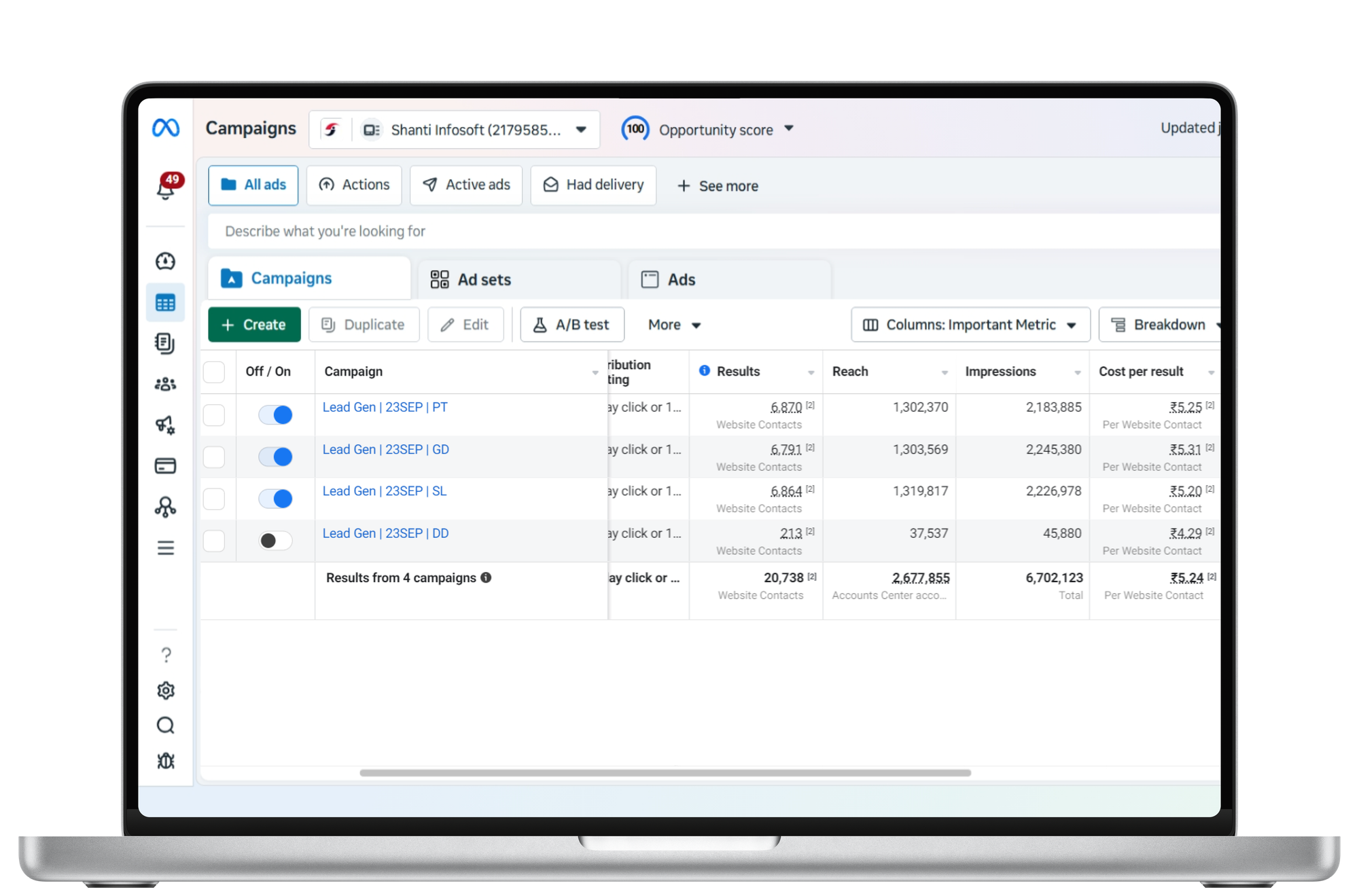This screenshot has width=1359, height=896.
Task: Open the Results column header arrow
Action: 811,372
